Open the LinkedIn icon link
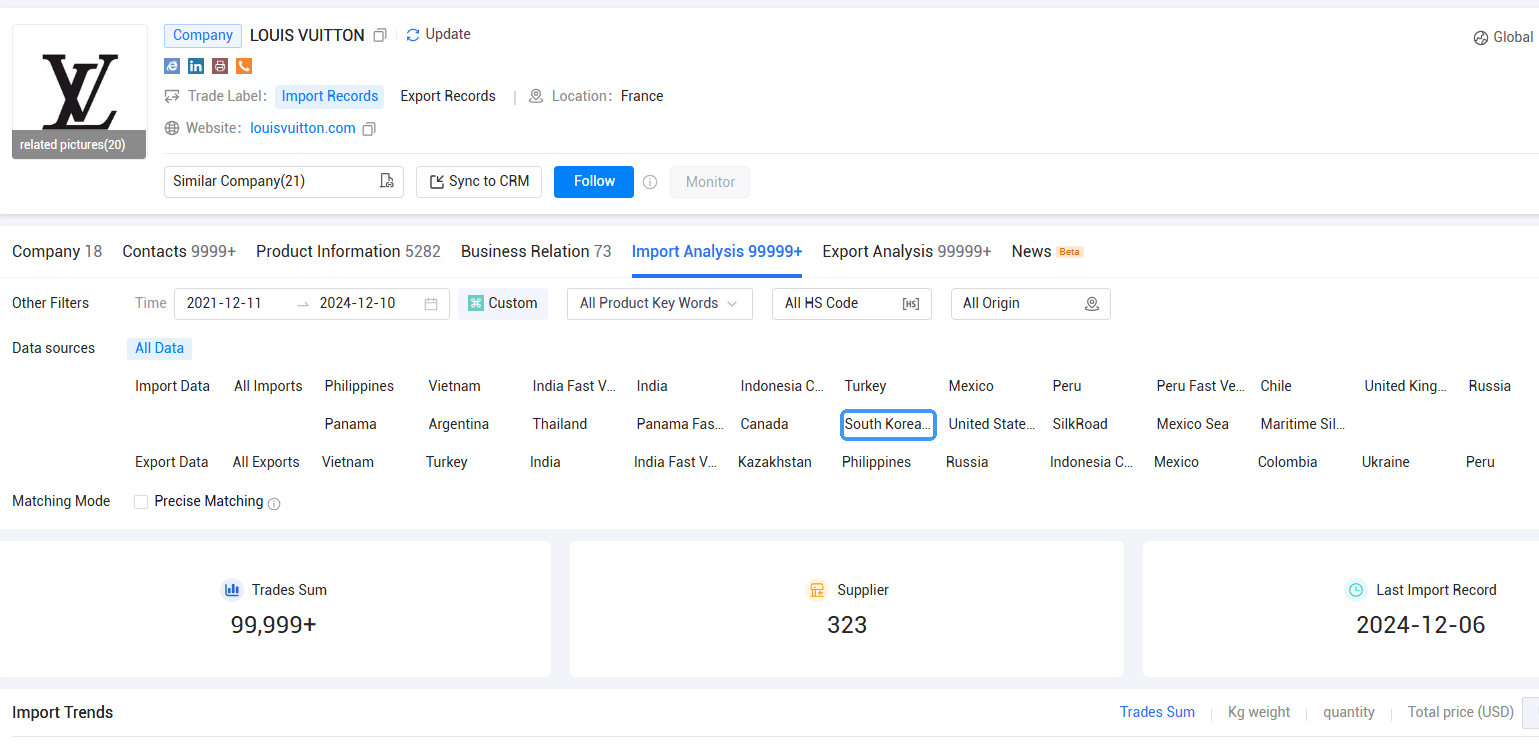The image size is (1539, 753). (x=196, y=66)
